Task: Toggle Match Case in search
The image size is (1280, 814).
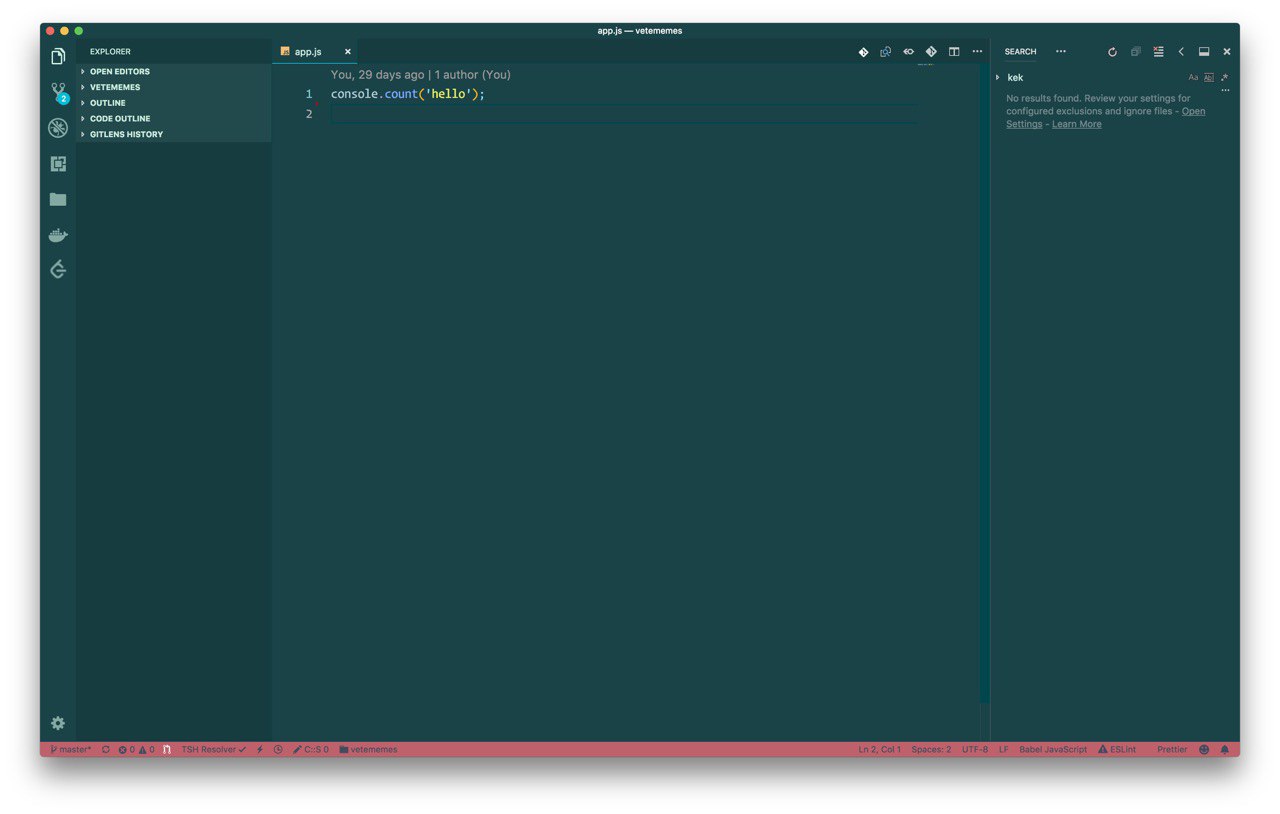Action: click(x=1193, y=77)
